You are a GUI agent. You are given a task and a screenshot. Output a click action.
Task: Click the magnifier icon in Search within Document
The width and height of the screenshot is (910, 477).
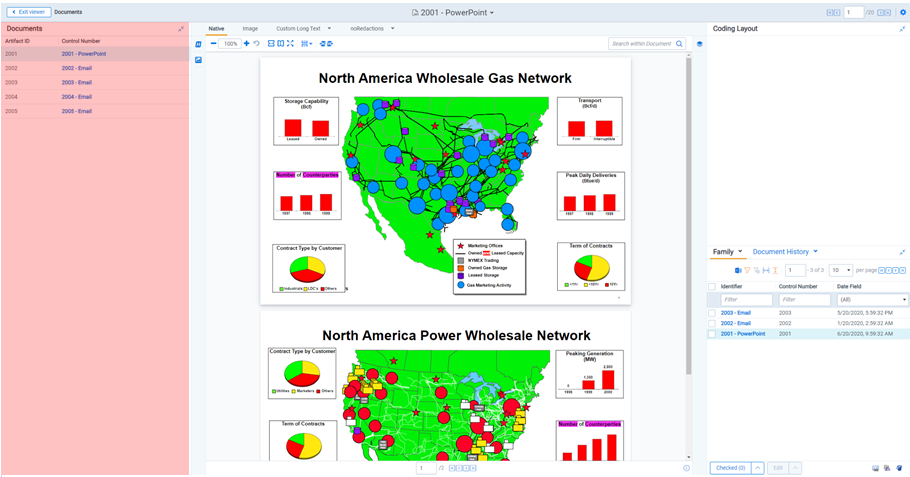(679, 44)
